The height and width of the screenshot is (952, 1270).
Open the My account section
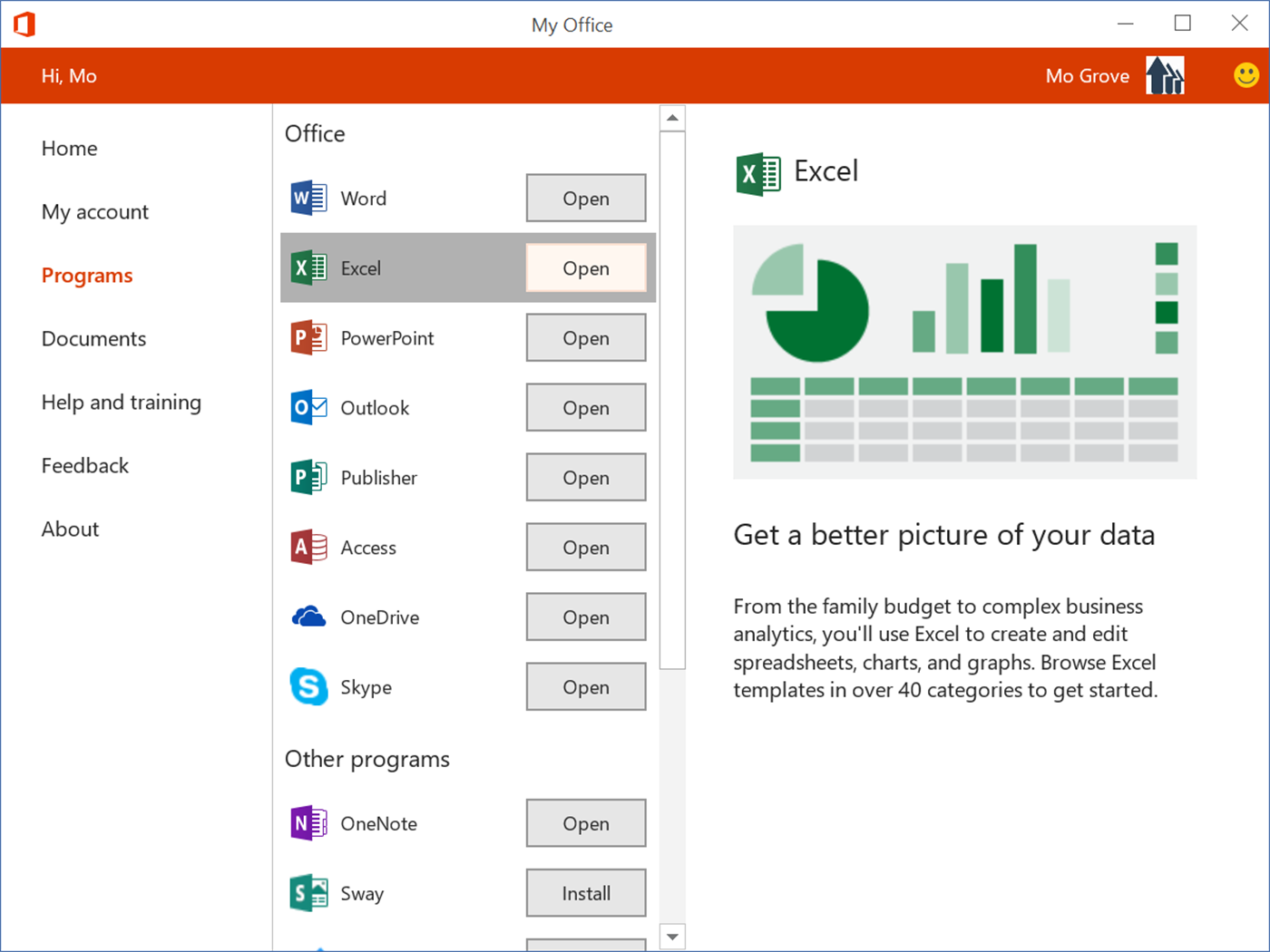95,211
